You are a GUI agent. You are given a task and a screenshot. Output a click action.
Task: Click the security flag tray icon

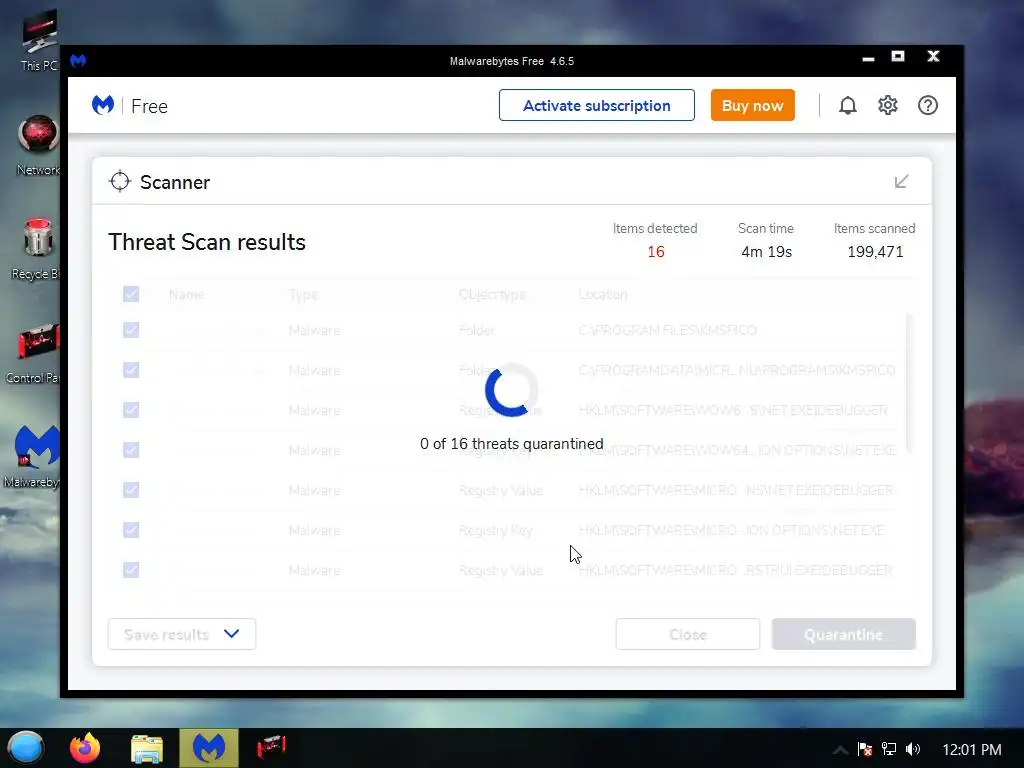point(865,749)
